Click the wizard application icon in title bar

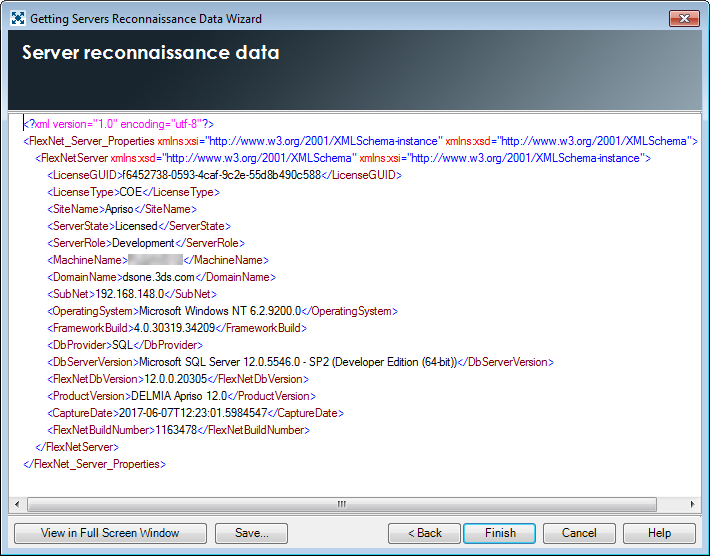(x=18, y=19)
